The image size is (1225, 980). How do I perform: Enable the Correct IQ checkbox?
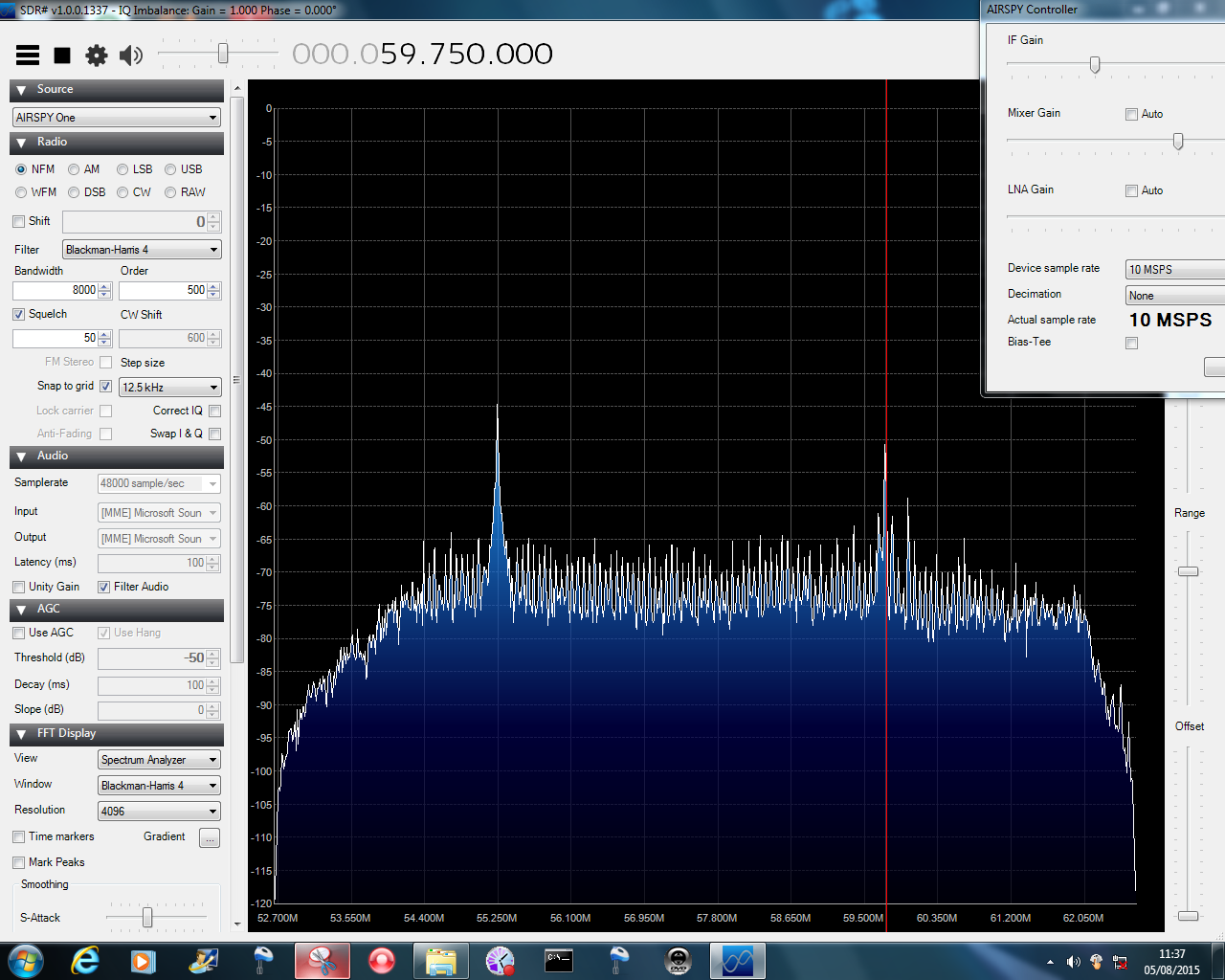point(214,411)
